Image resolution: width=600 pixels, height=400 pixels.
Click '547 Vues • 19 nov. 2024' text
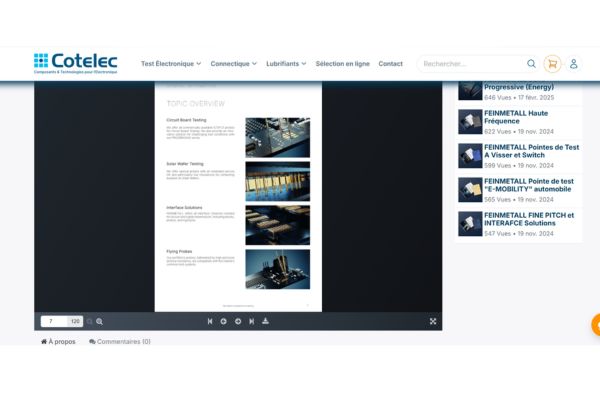tap(518, 233)
